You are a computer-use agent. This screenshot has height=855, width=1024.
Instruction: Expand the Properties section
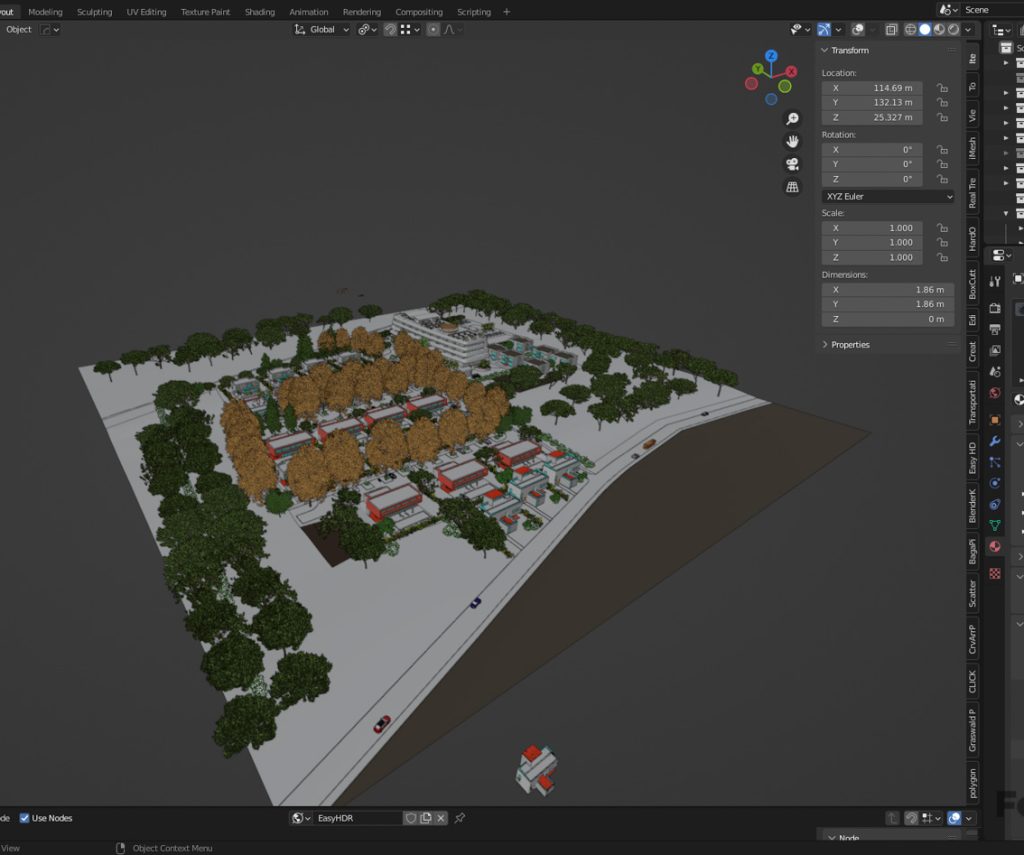(x=825, y=344)
